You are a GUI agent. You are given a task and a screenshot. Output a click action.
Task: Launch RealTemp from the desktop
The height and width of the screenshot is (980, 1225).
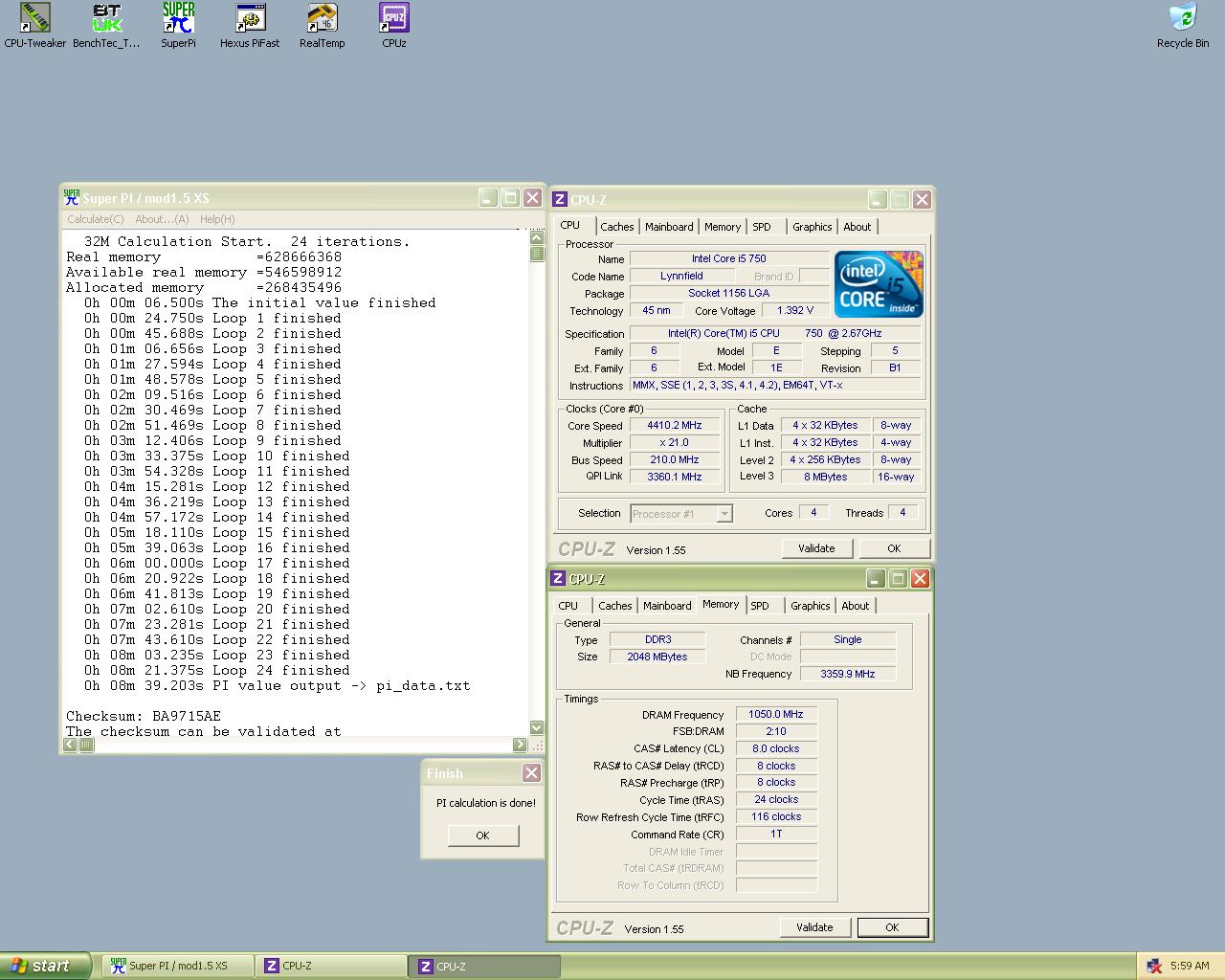coord(322,19)
